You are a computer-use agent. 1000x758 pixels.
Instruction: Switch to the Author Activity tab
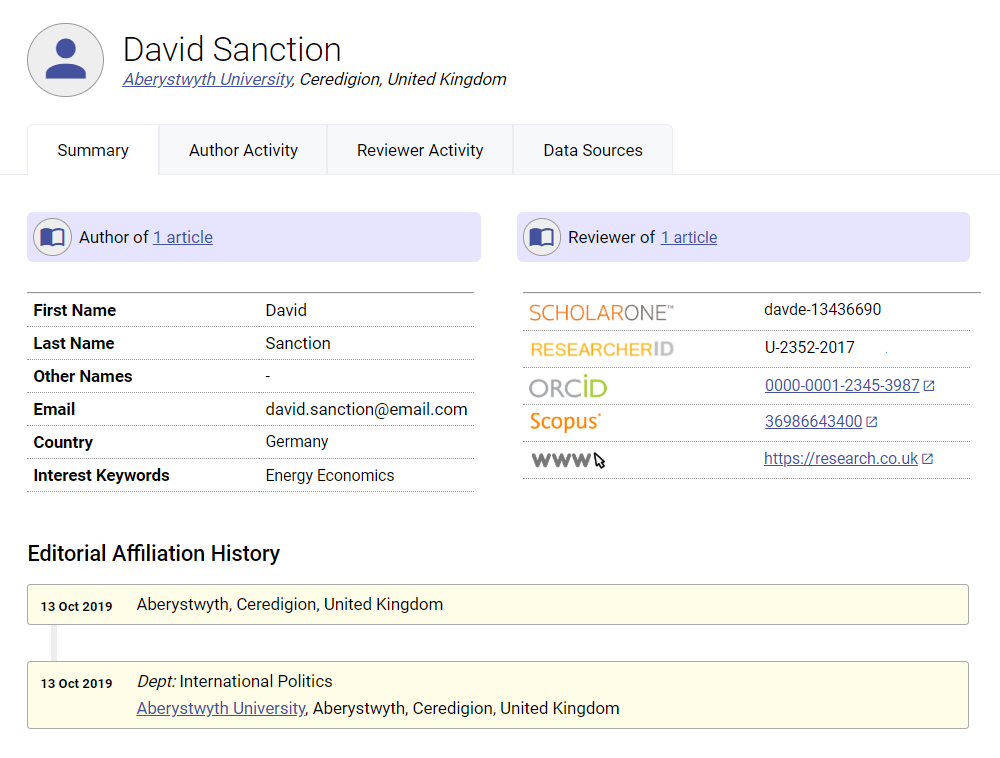[x=243, y=150]
